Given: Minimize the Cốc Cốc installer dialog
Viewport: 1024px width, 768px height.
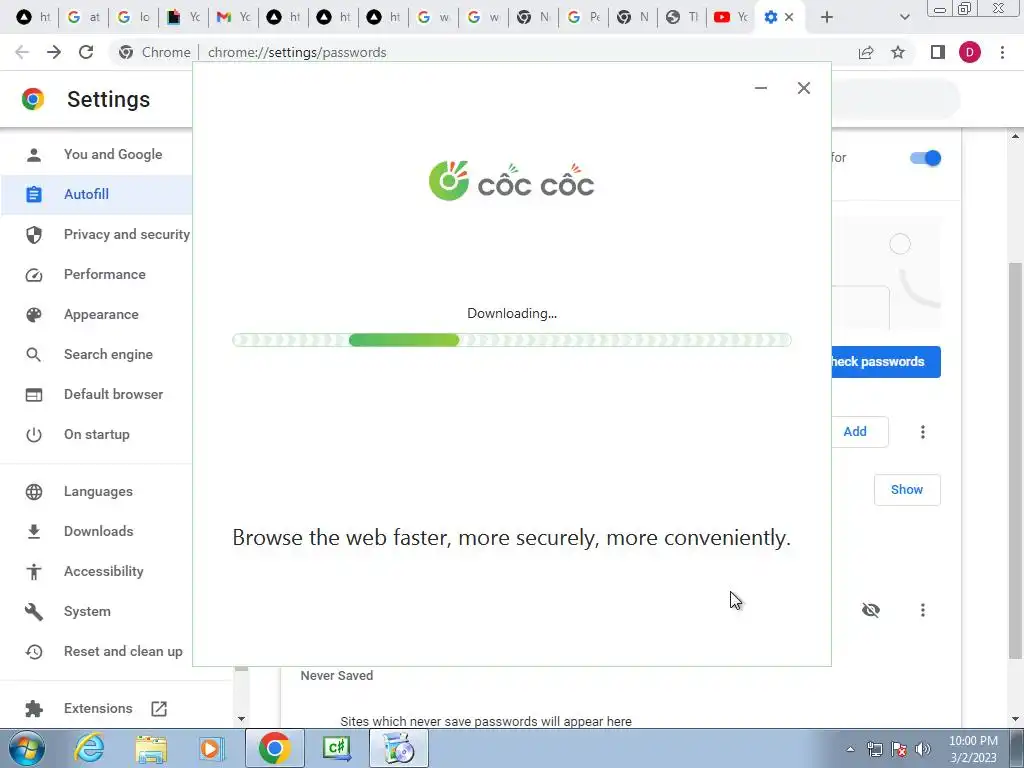Looking at the screenshot, I should pos(761,88).
